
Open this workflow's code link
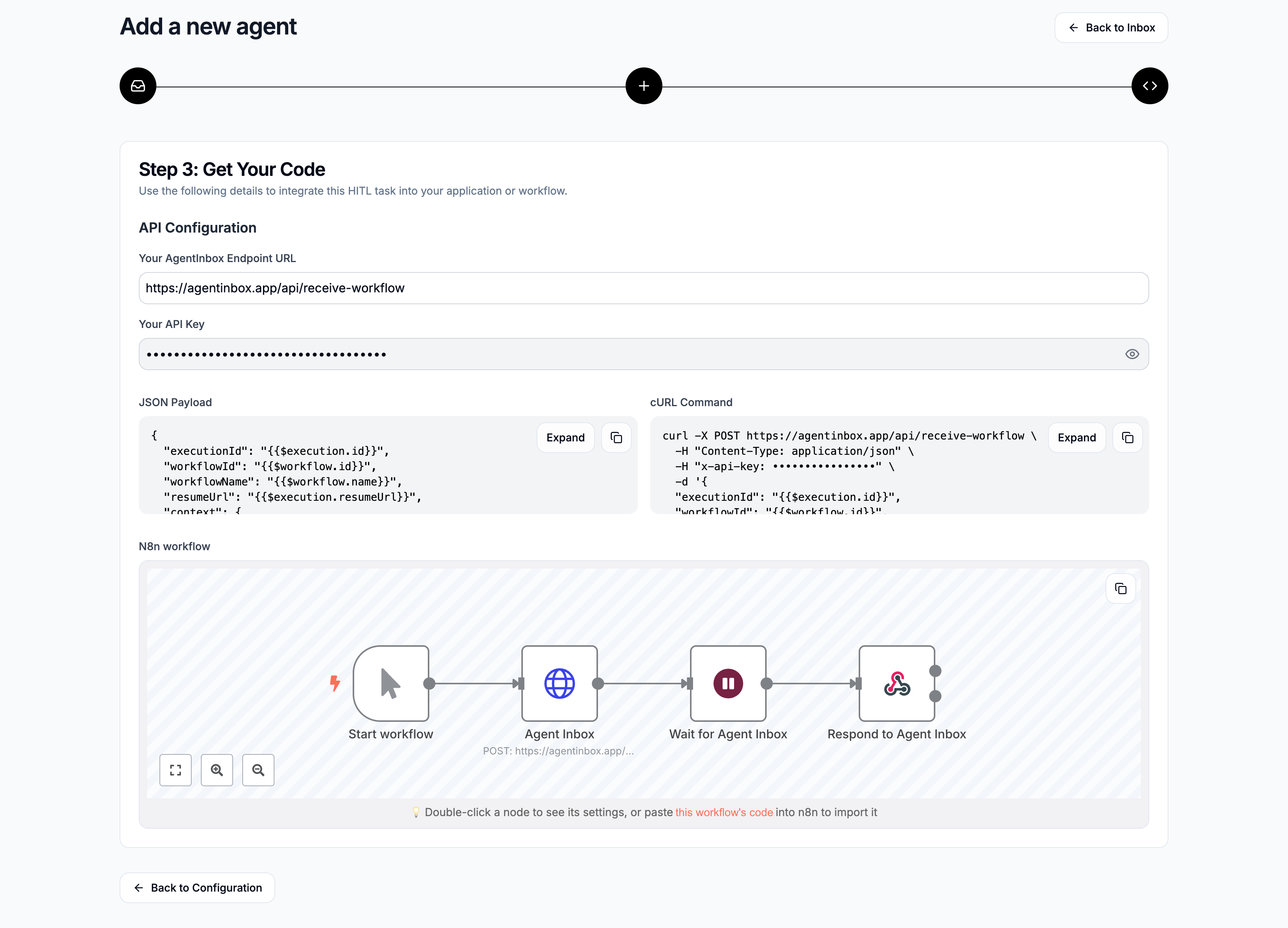[724, 812]
